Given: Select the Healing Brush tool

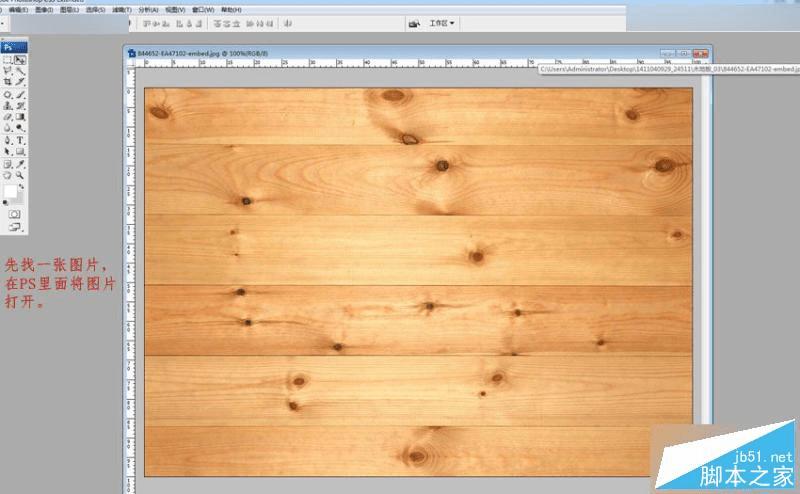Looking at the screenshot, I should point(8,95).
